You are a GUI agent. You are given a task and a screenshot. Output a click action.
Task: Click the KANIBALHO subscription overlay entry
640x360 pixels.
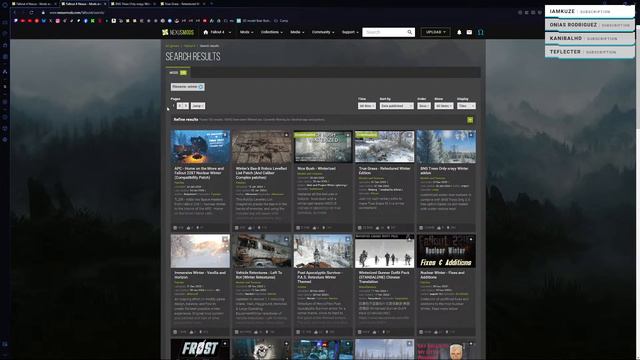590,38
